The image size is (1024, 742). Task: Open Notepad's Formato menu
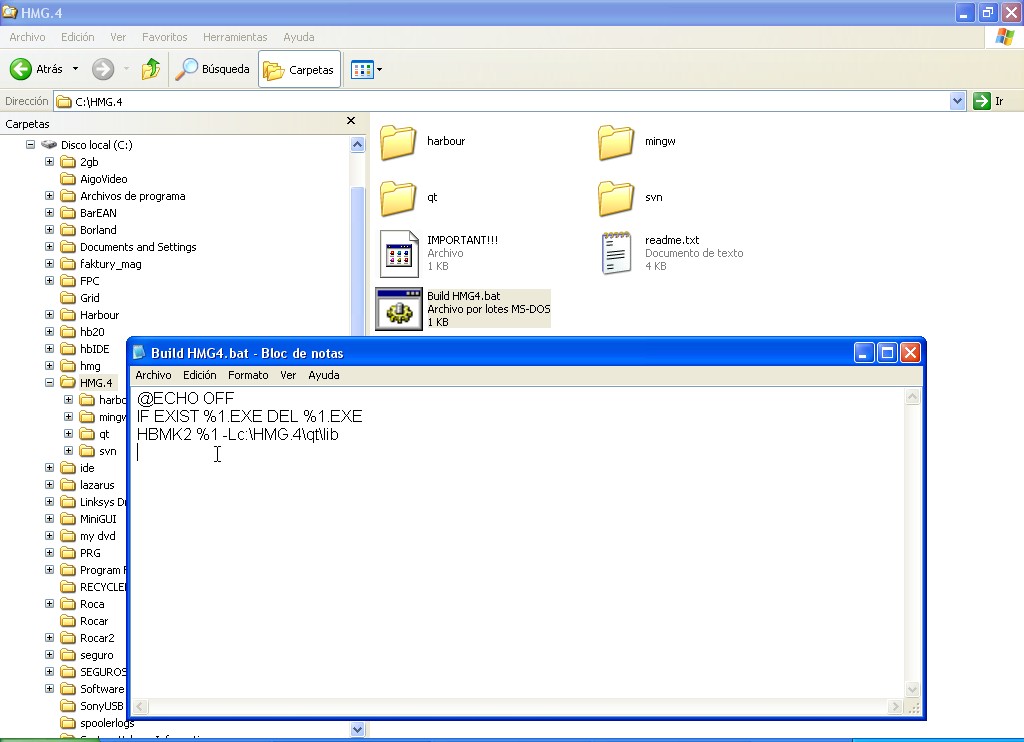[248, 375]
